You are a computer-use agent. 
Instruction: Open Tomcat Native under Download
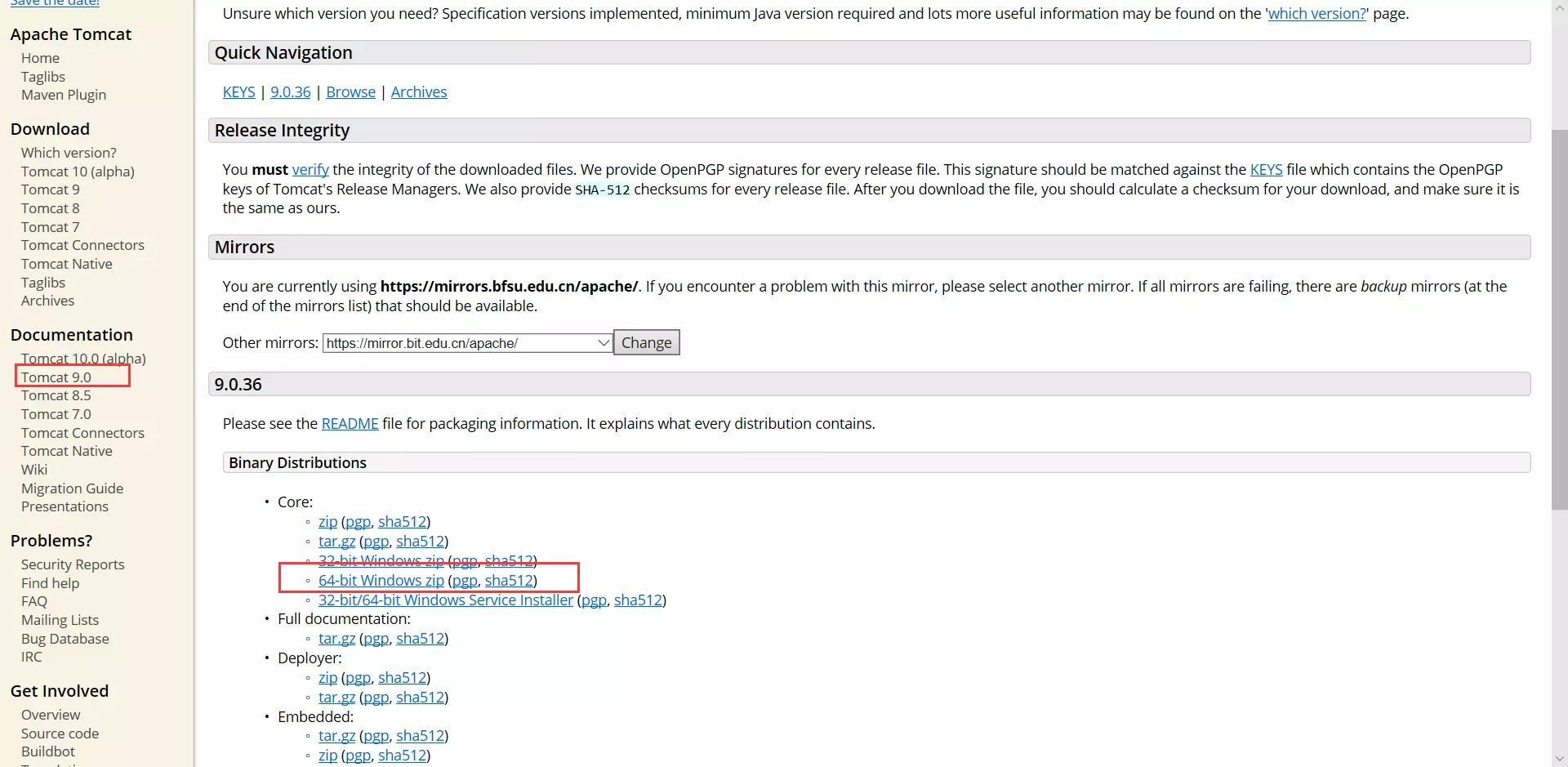pyautogui.click(x=67, y=264)
